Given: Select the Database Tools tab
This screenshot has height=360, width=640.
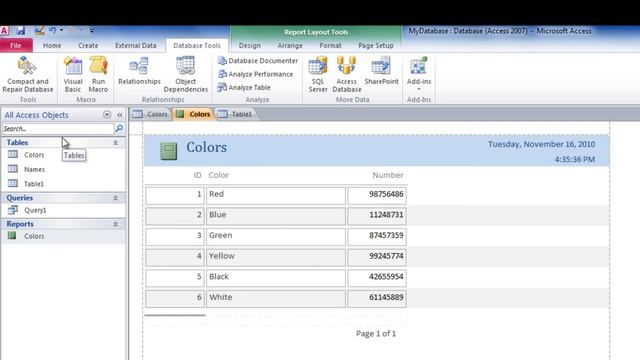Looking at the screenshot, I should pyautogui.click(x=197, y=46).
